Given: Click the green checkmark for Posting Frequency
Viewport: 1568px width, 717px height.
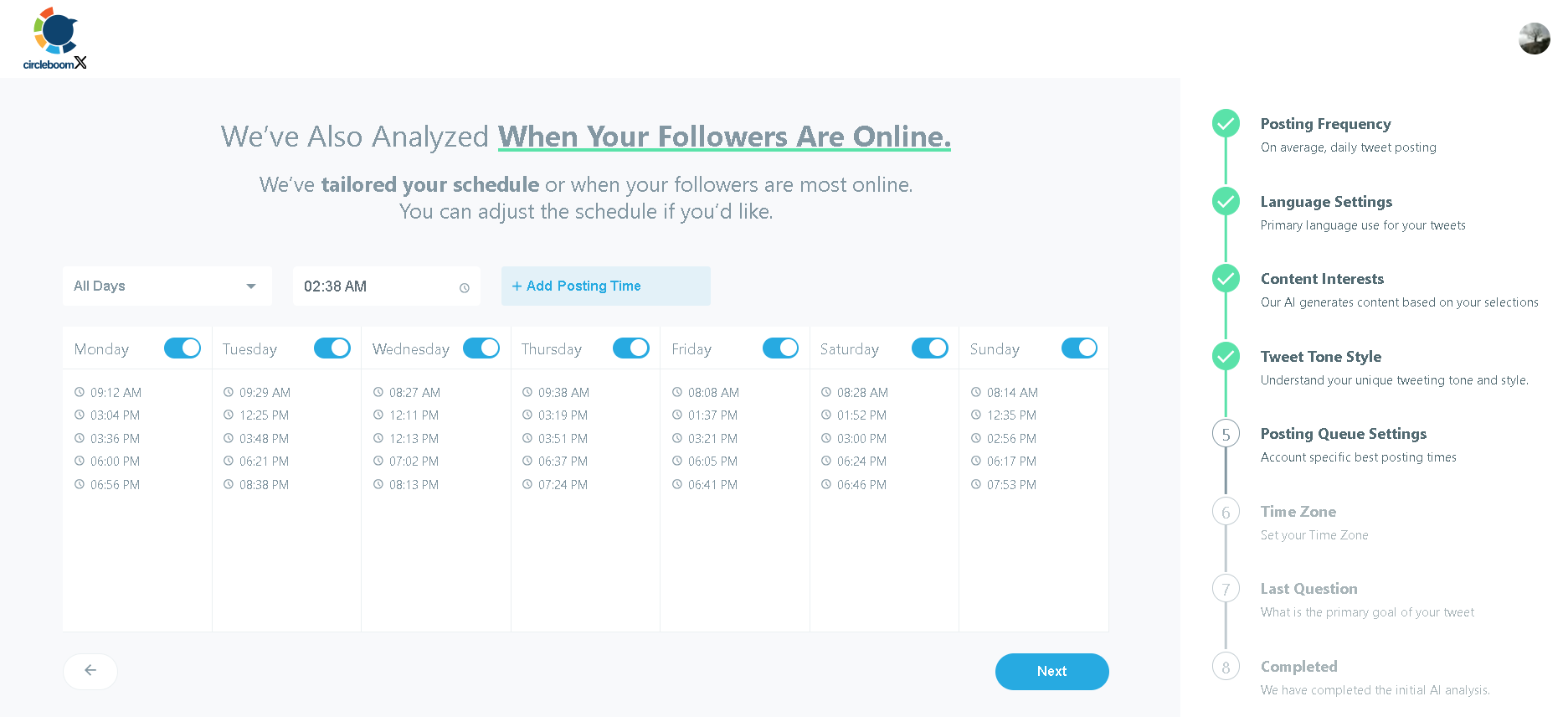Looking at the screenshot, I should coord(1225,122).
